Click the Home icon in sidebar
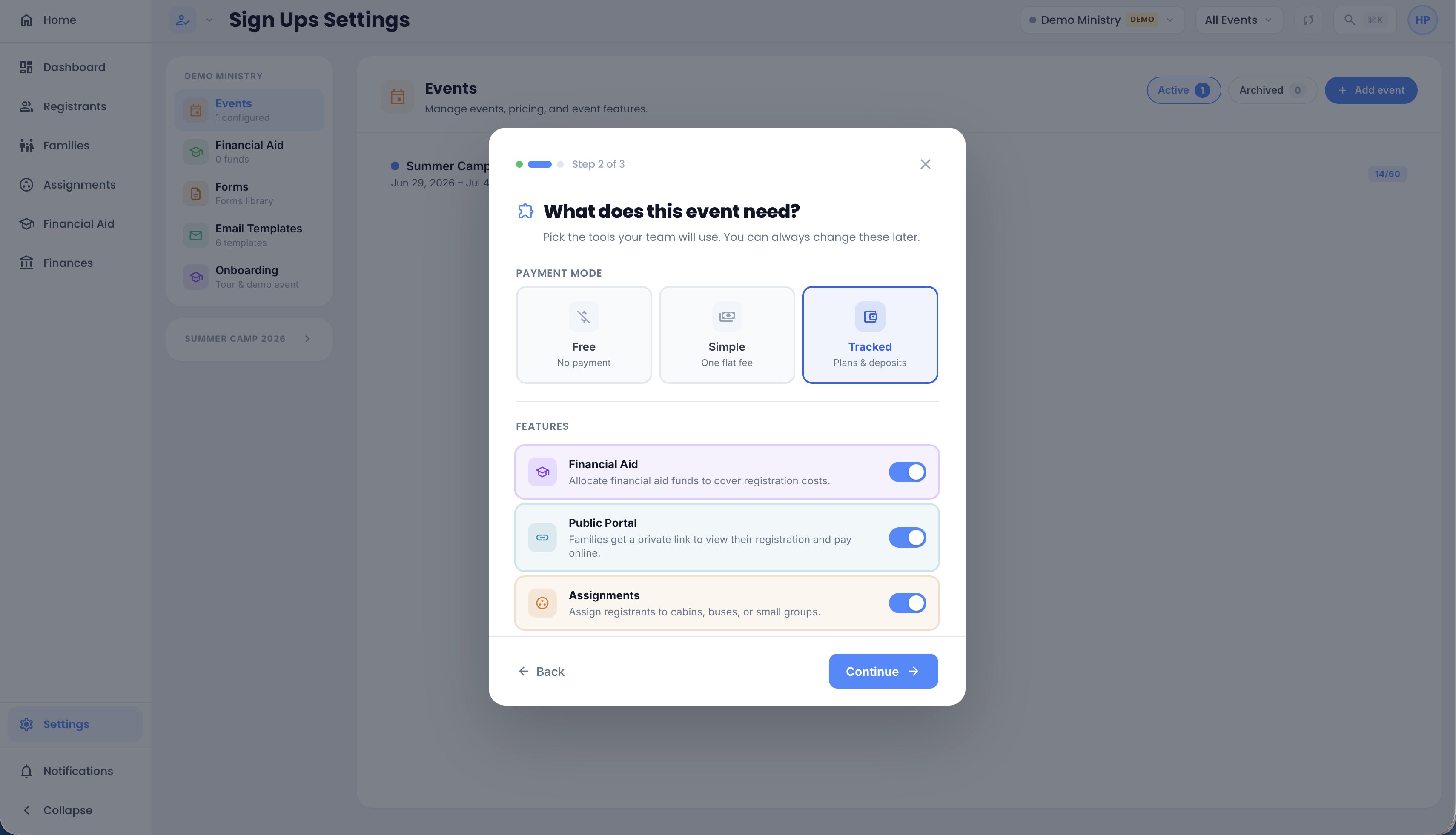Screen dimensions: 1456x835 26,20
